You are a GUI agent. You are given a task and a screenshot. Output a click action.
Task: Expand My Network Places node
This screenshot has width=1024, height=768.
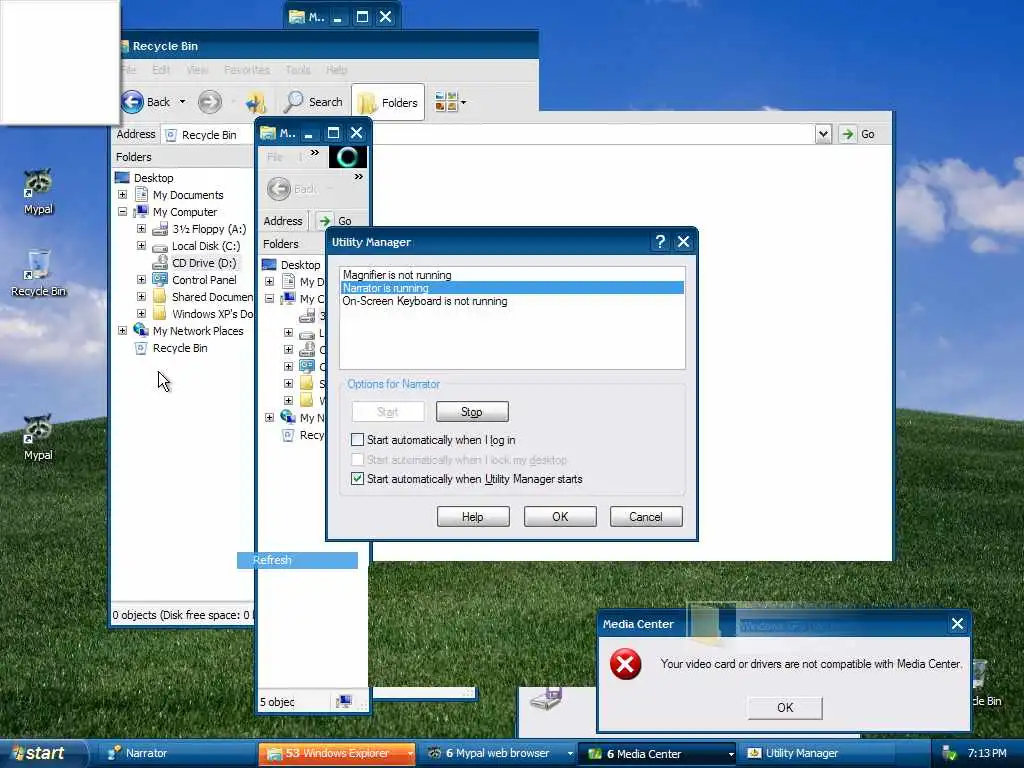[122, 330]
